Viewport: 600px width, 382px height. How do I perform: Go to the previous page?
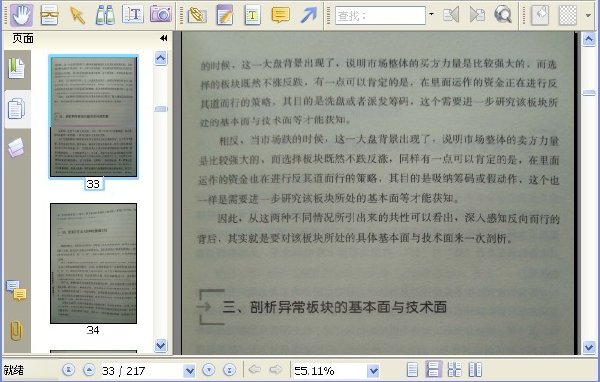click(x=89, y=370)
